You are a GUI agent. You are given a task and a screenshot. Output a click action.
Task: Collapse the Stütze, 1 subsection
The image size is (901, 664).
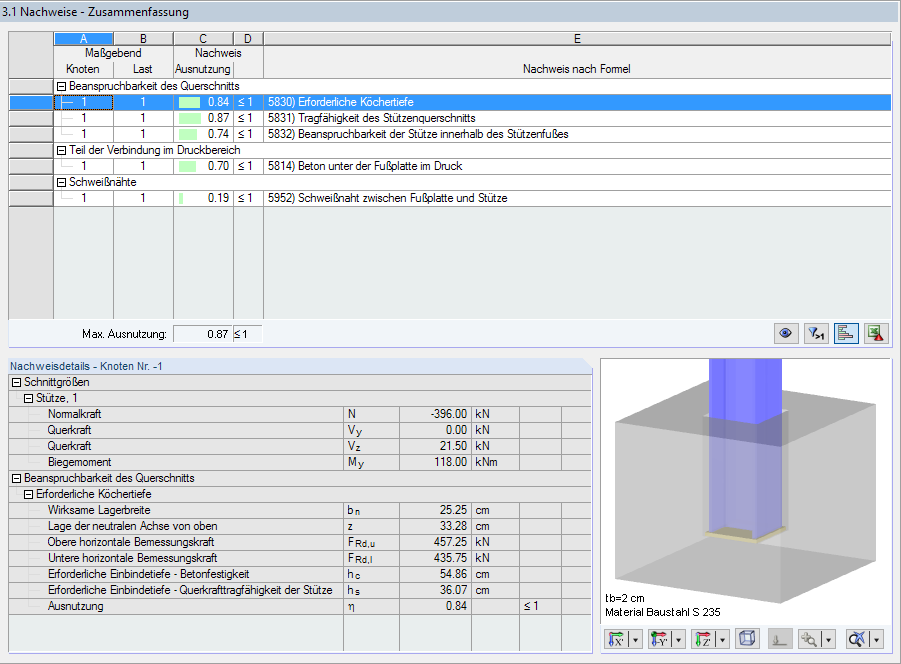28,399
